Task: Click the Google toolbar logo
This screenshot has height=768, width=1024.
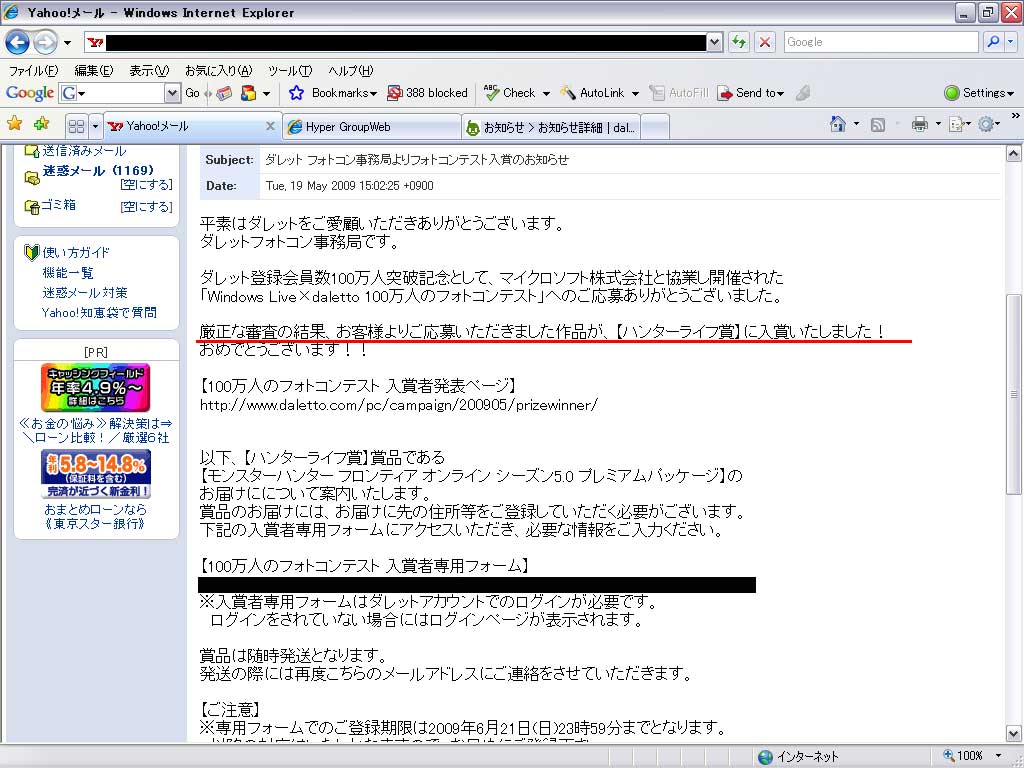Action: pos(29,93)
